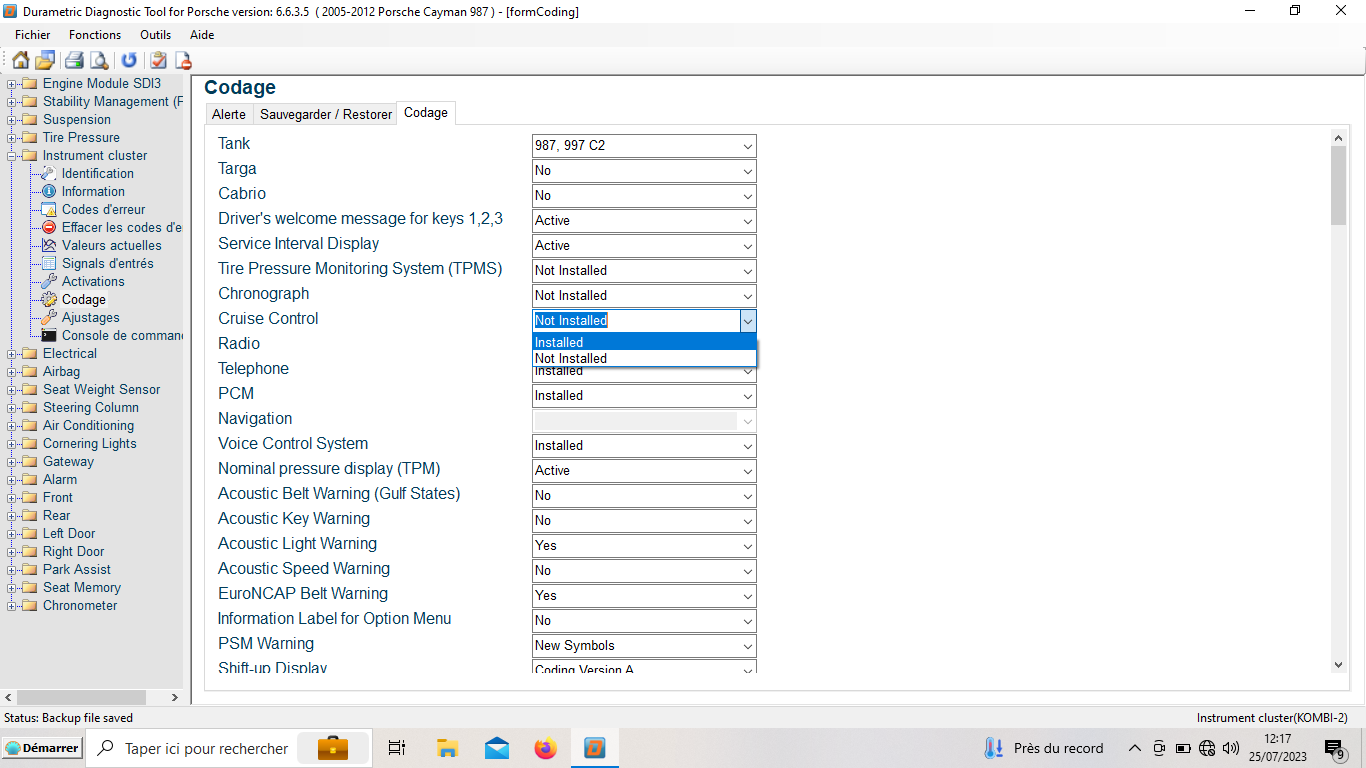This screenshot has height=768, width=1366.
Task: Expand the Airbag tree node
Action: (11, 371)
